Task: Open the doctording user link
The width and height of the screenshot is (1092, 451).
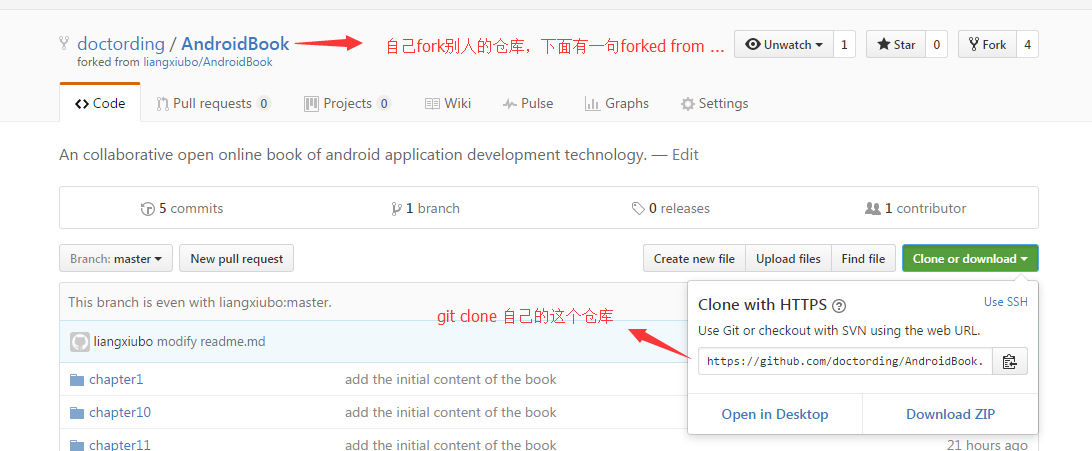Action: point(120,44)
